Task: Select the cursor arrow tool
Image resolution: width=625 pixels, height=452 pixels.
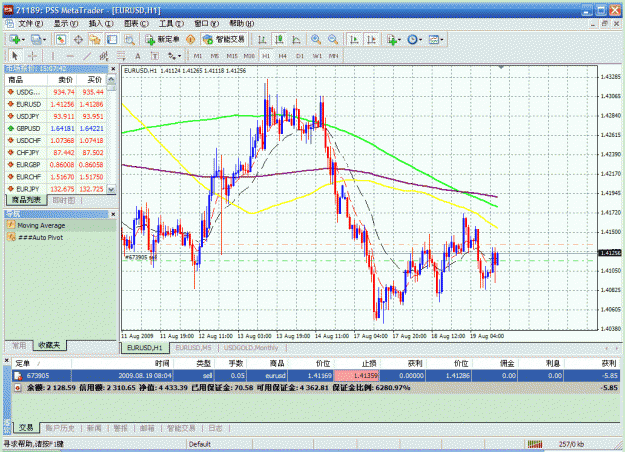Action: tap(15, 56)
